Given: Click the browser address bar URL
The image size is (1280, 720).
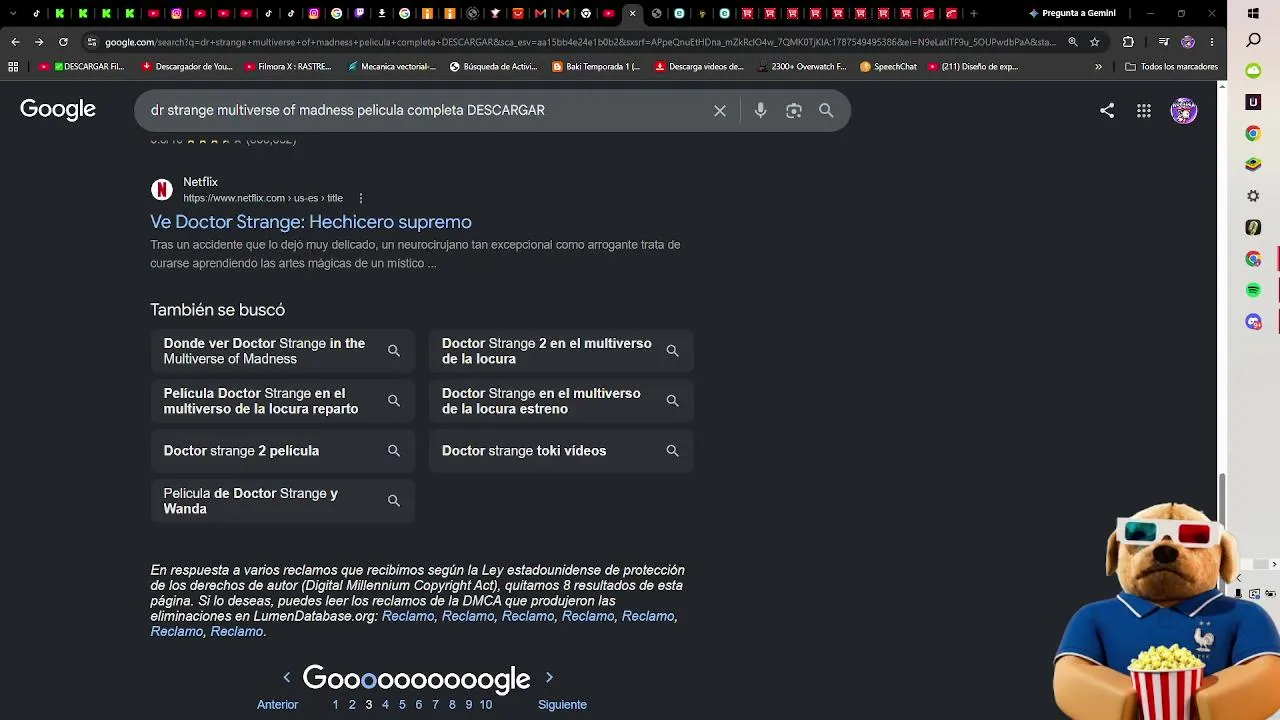Looking at the screenshot, I should [580, 42].
